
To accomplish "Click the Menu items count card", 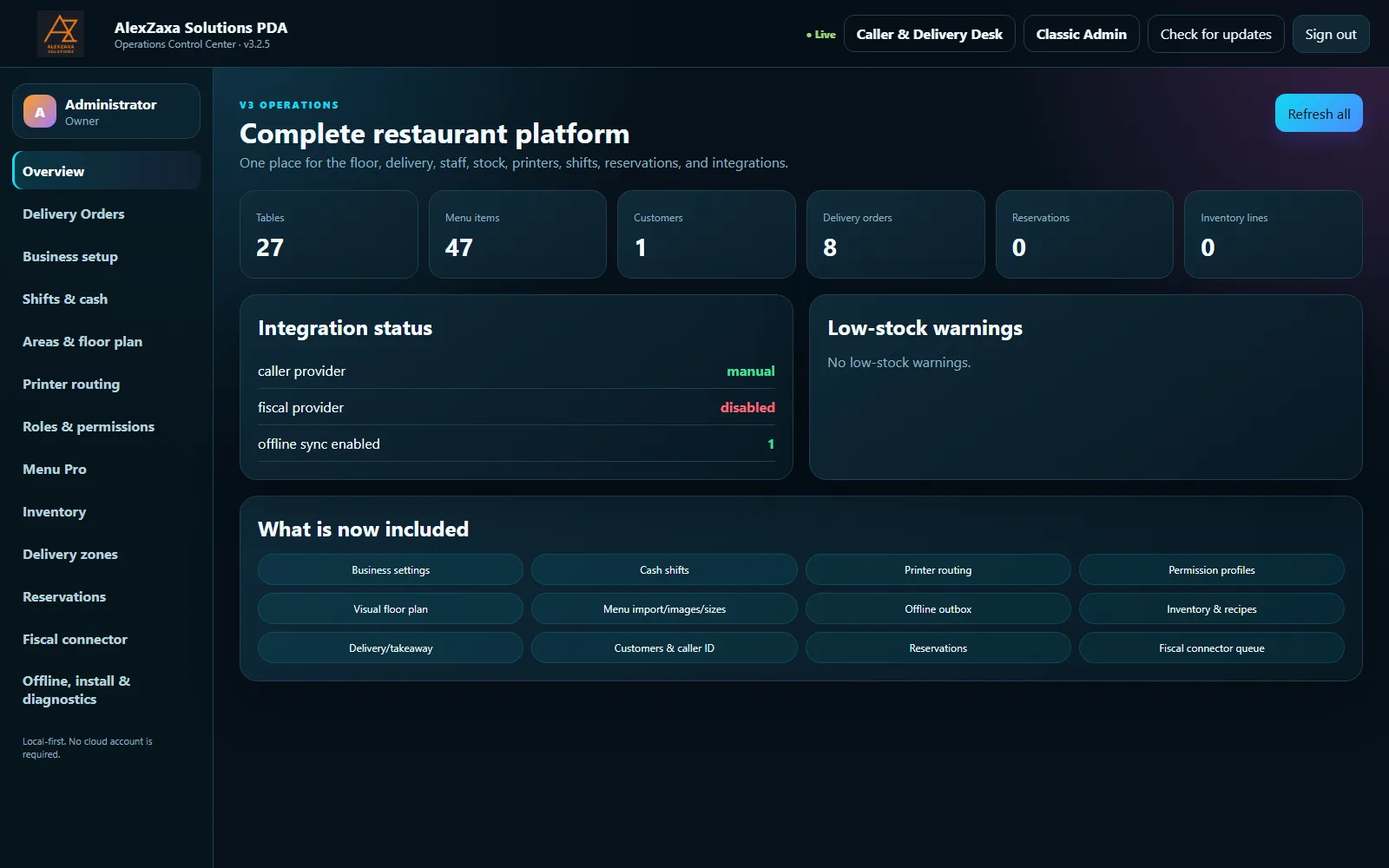I will tap(517, 234).
